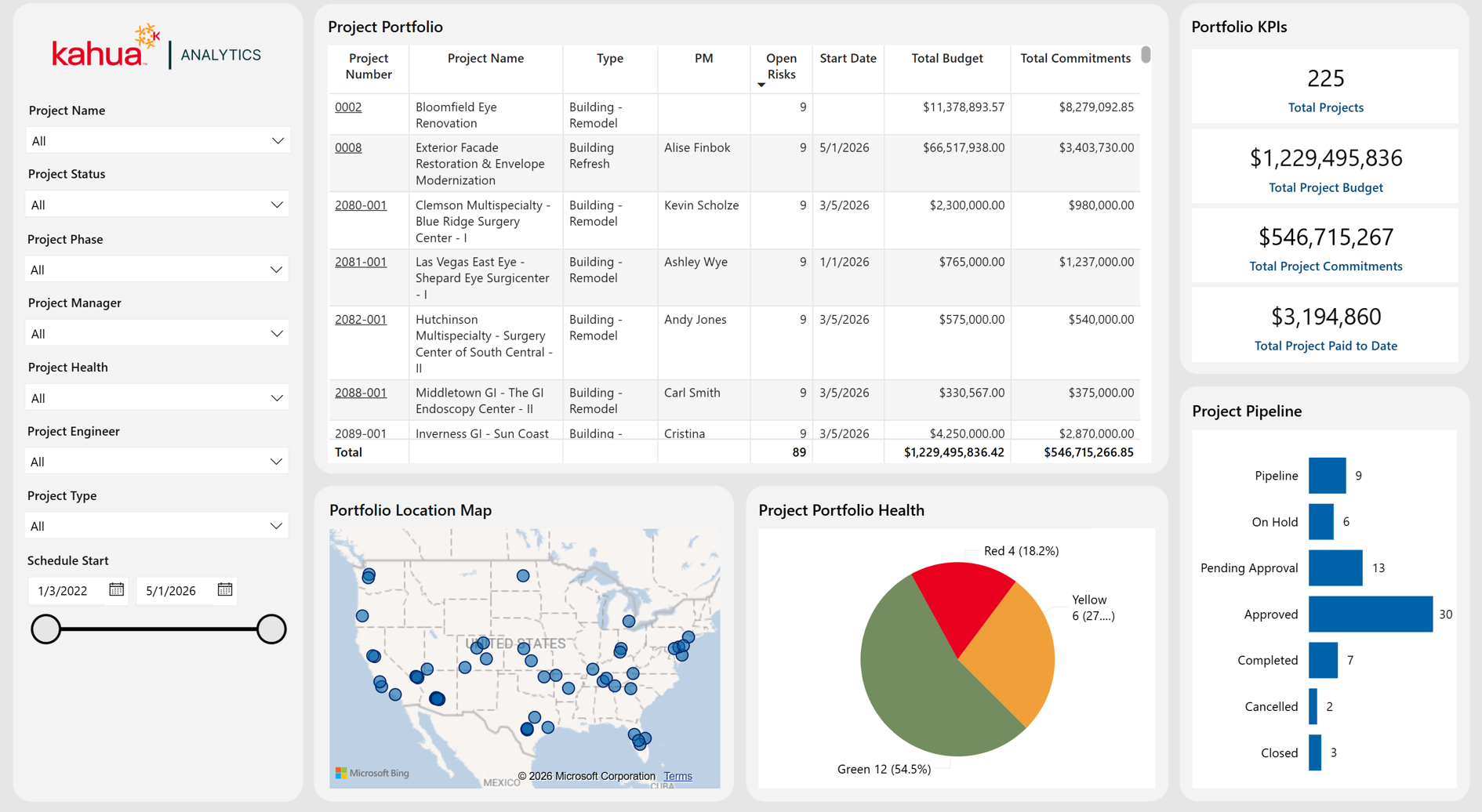Open project 2081-001 link

361,262
